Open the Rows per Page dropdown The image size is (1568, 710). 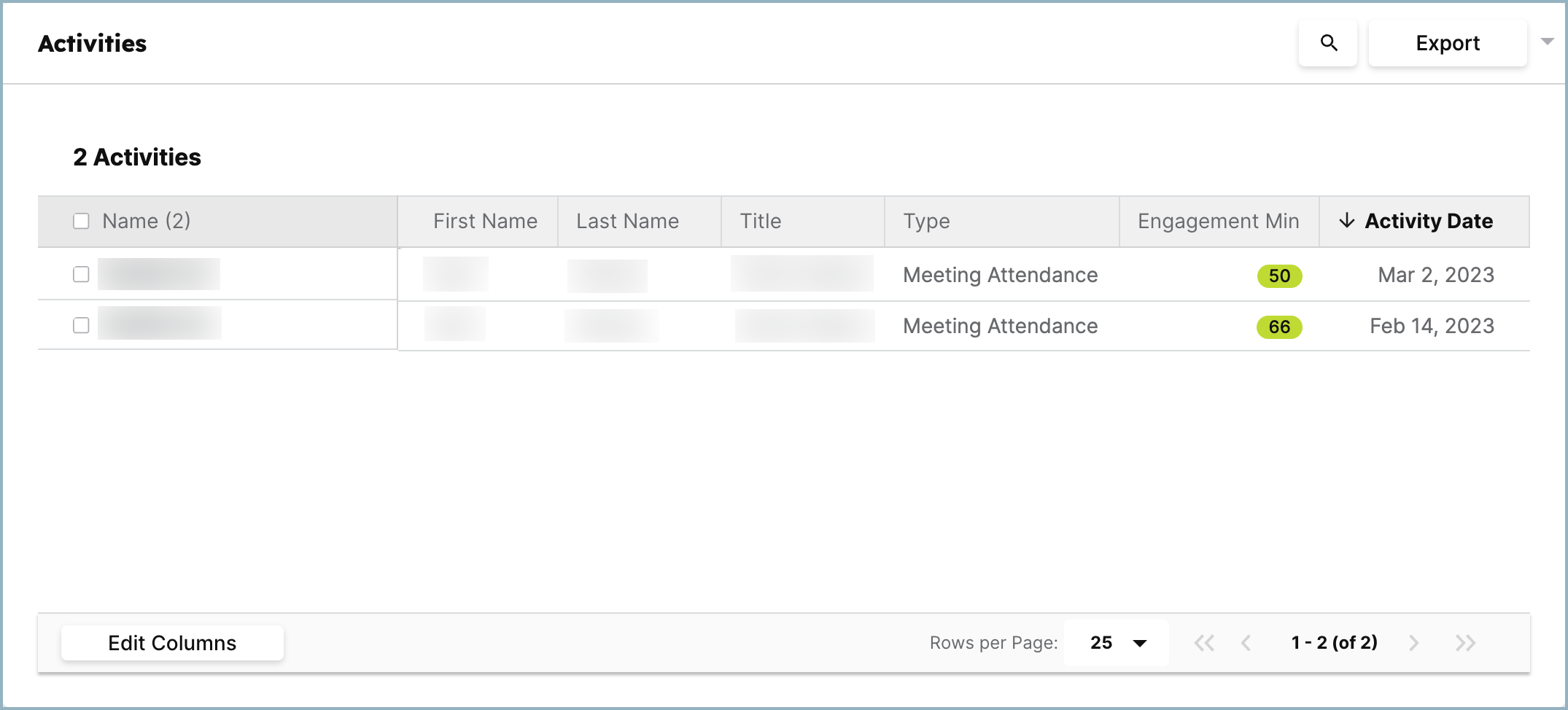click(x=1116, y=642)
